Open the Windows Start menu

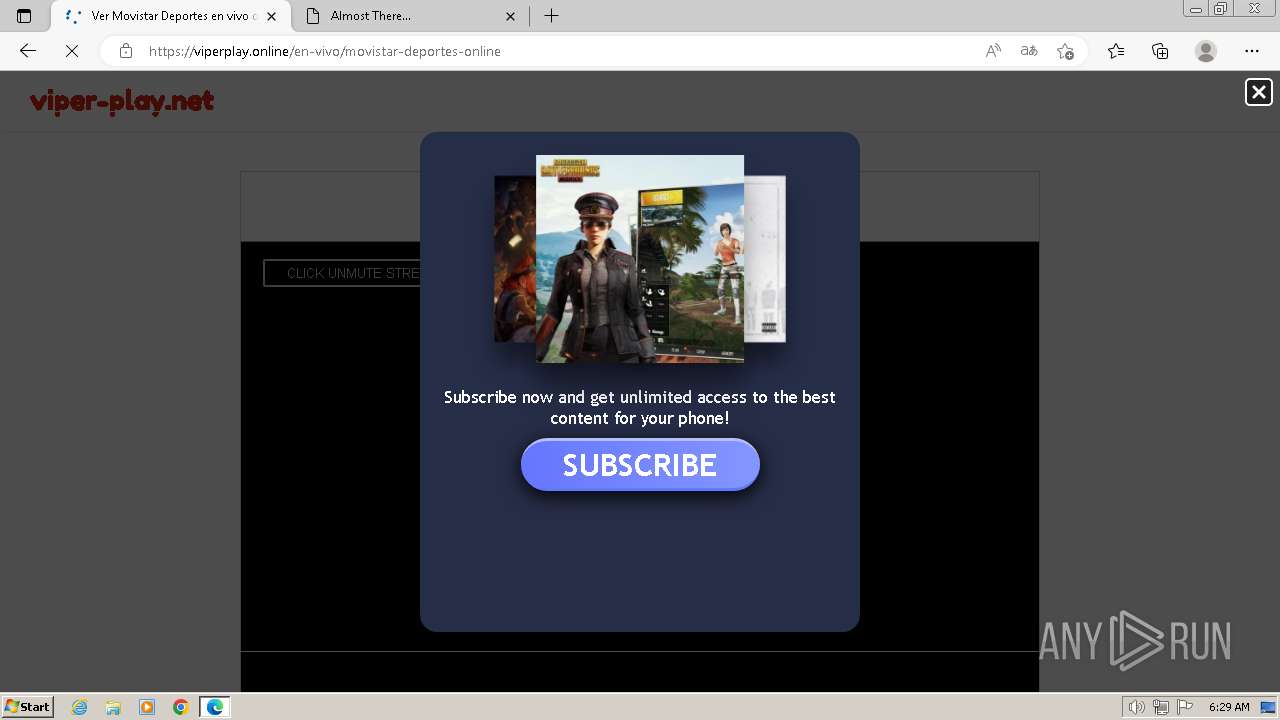tap(28, 707)
